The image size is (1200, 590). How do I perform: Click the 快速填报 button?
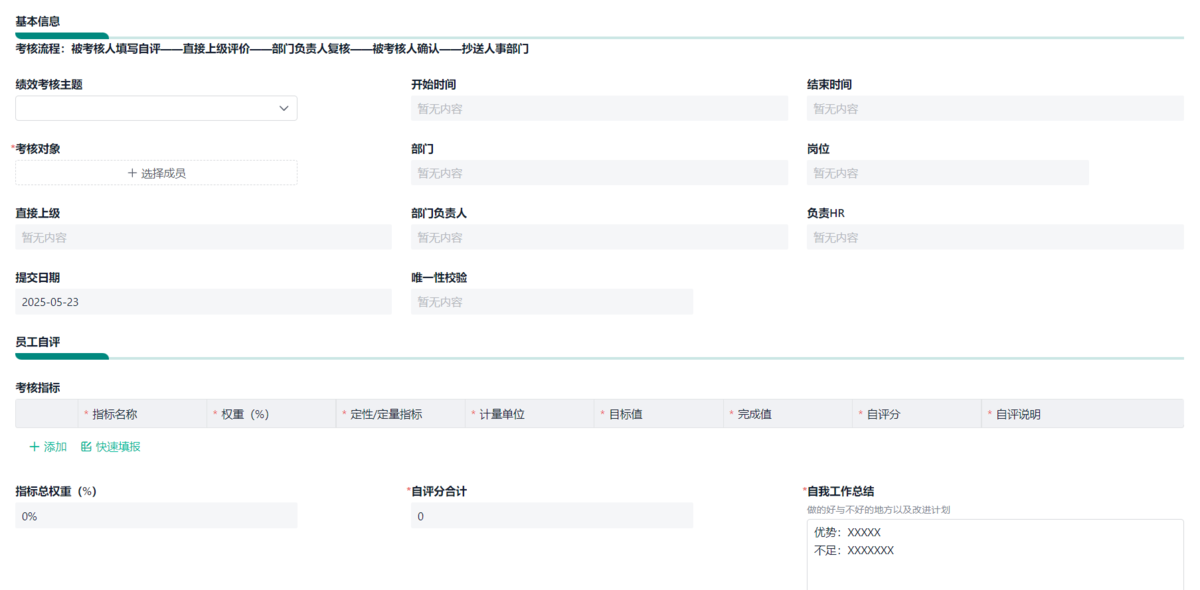point(111,447)
